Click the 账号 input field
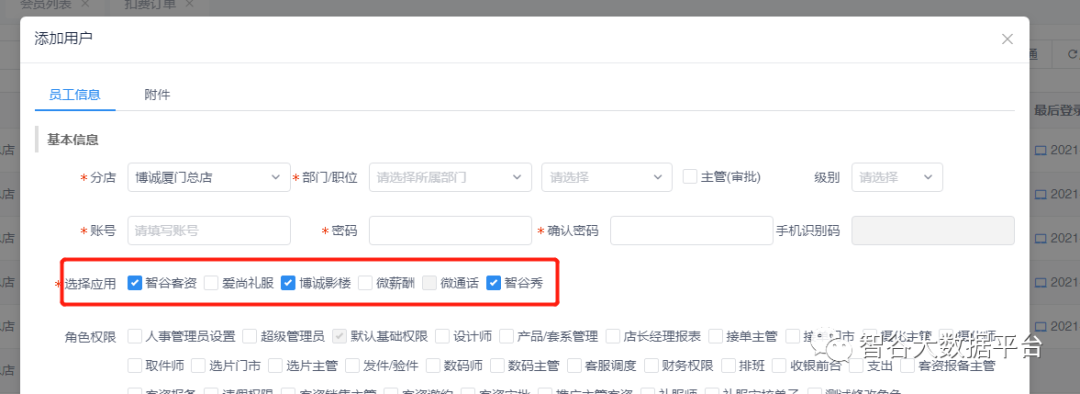 click(209, 230)
